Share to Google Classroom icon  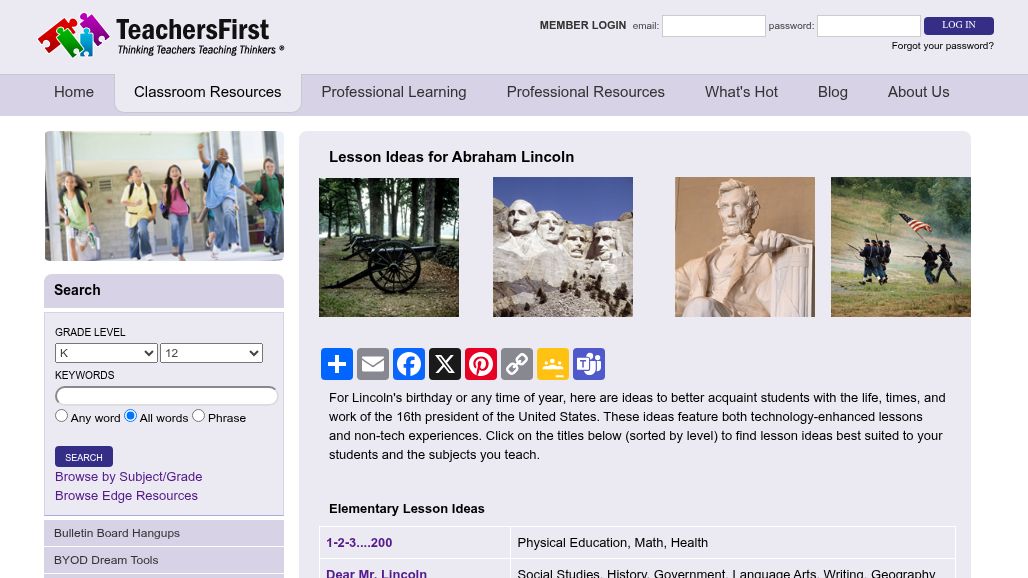(553, 364)
